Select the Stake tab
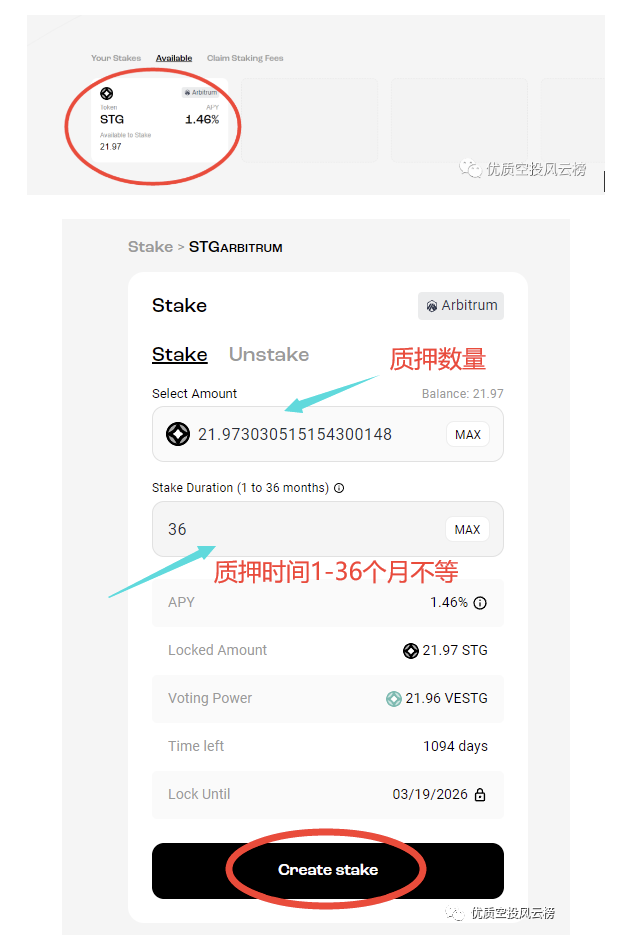643x939 pixels. pyautogui.click(x=180, y=355)
